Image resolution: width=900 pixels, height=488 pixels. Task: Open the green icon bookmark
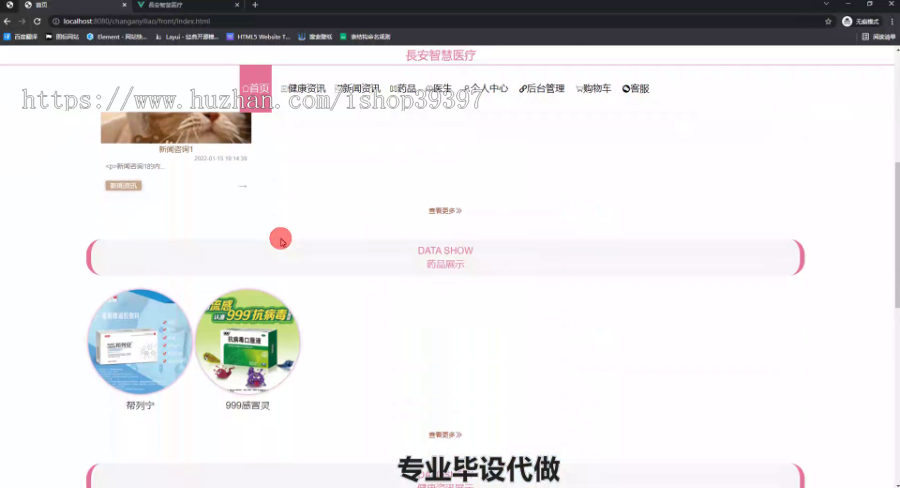pyautogui.click(x=365, y=37)
